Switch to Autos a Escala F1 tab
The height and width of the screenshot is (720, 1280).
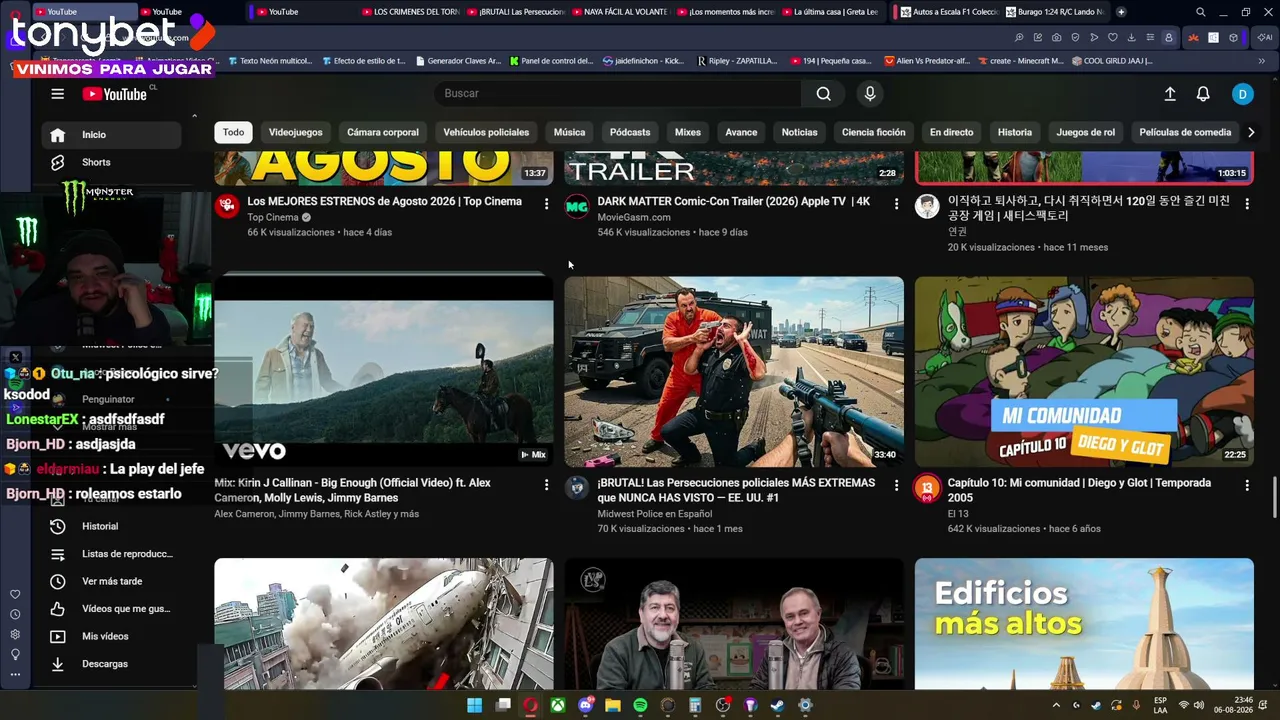click(948, 12)
